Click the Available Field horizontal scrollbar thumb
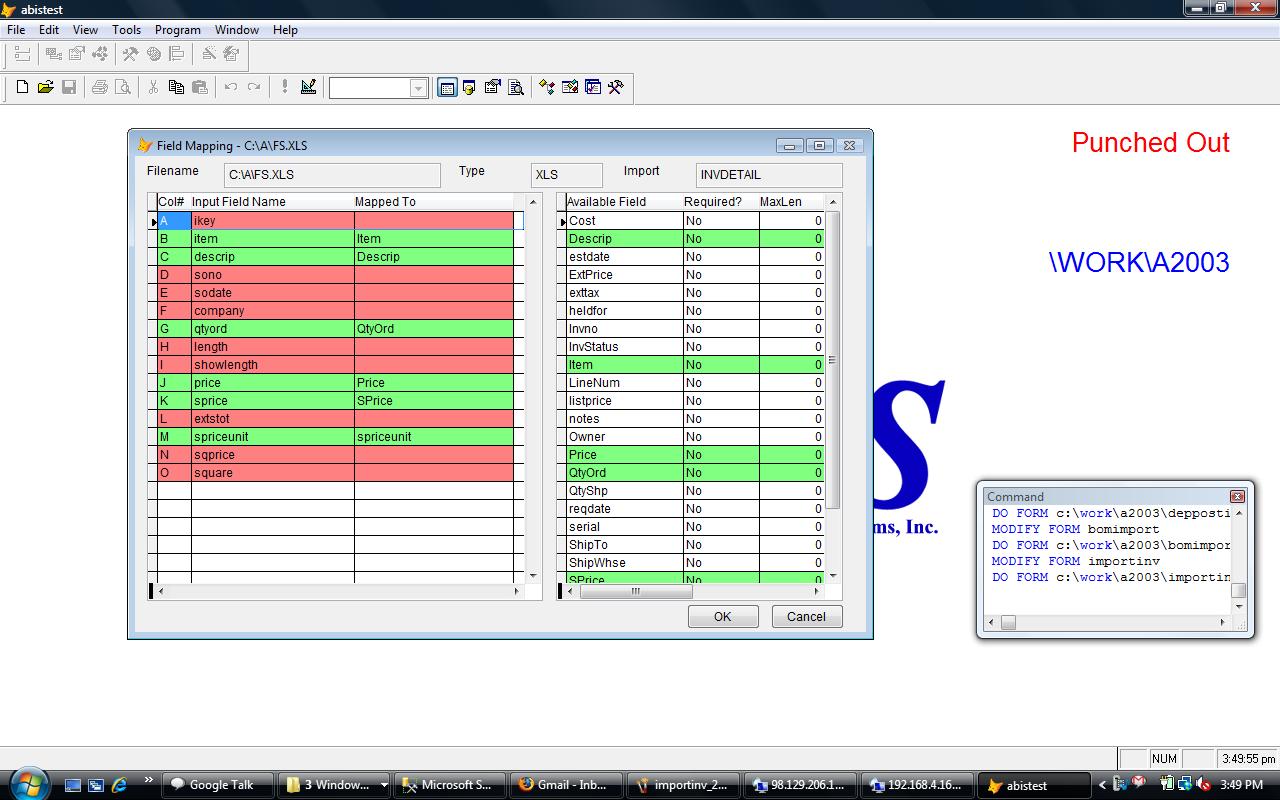The image size is (1280, 800). (x=634, y=592)
